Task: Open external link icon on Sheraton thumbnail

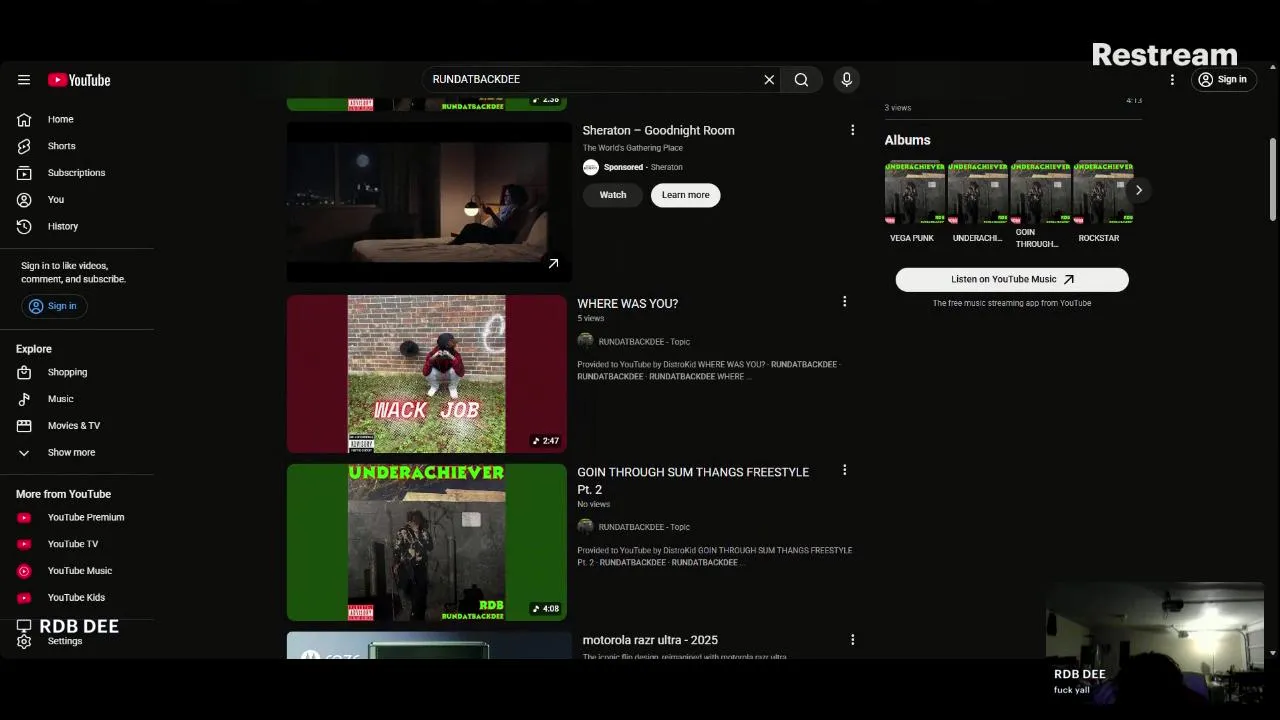Action: (553, 263)
